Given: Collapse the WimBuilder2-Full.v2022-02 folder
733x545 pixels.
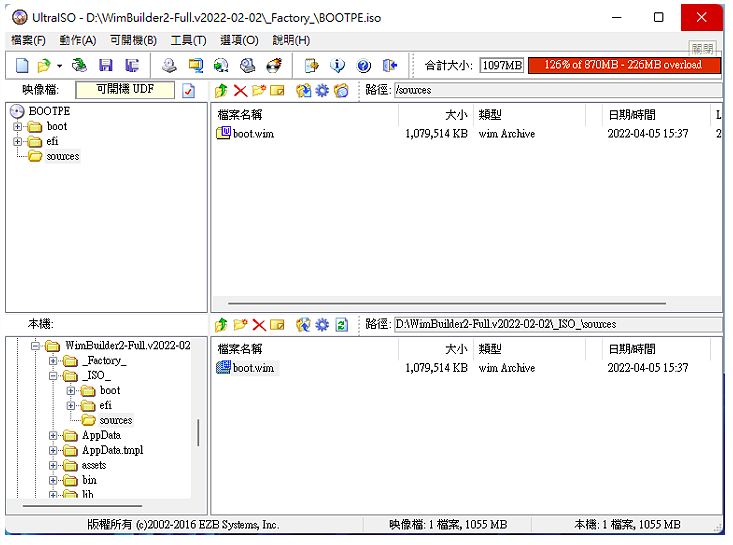Looking at the screenshot, I should (35, 346).
